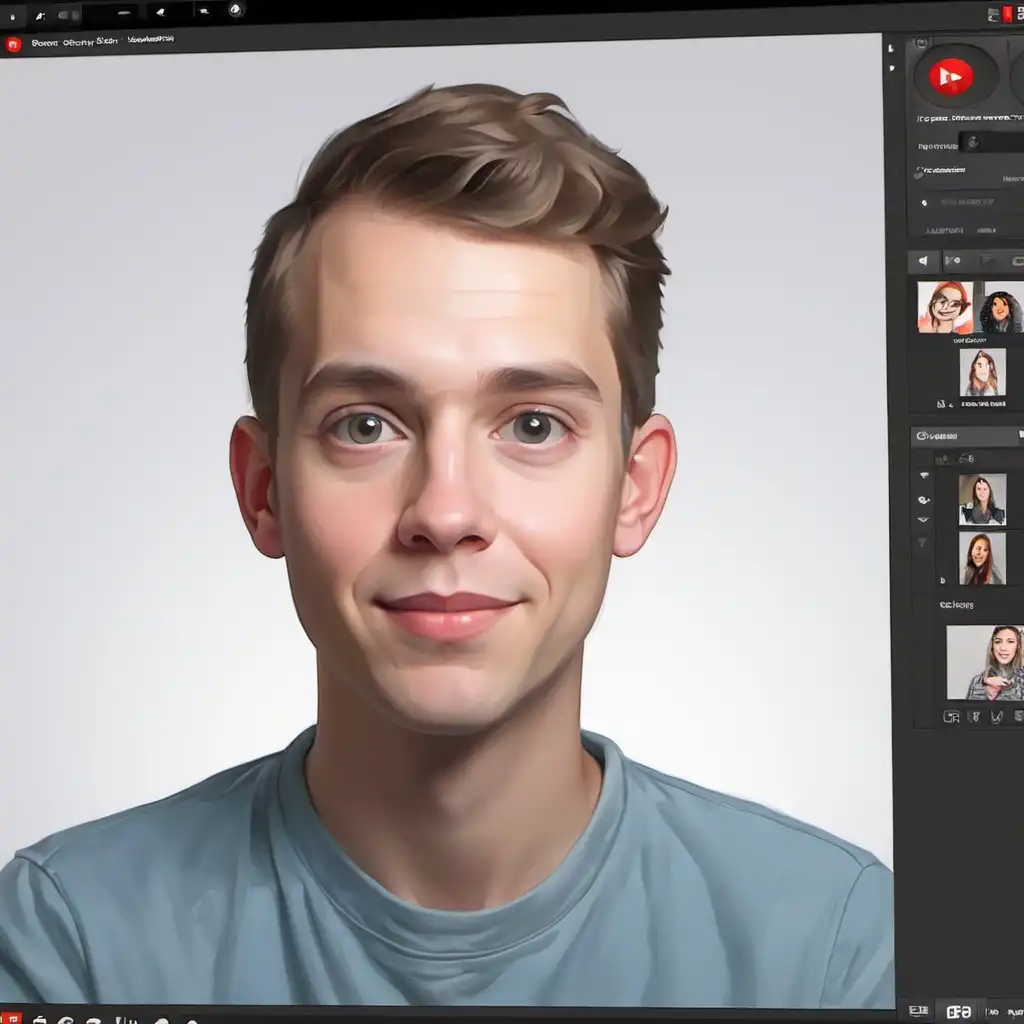Viewport: 1024px width, 1024px height.
Task: Open the first menu next to the red logo
Action: [42, 42]
